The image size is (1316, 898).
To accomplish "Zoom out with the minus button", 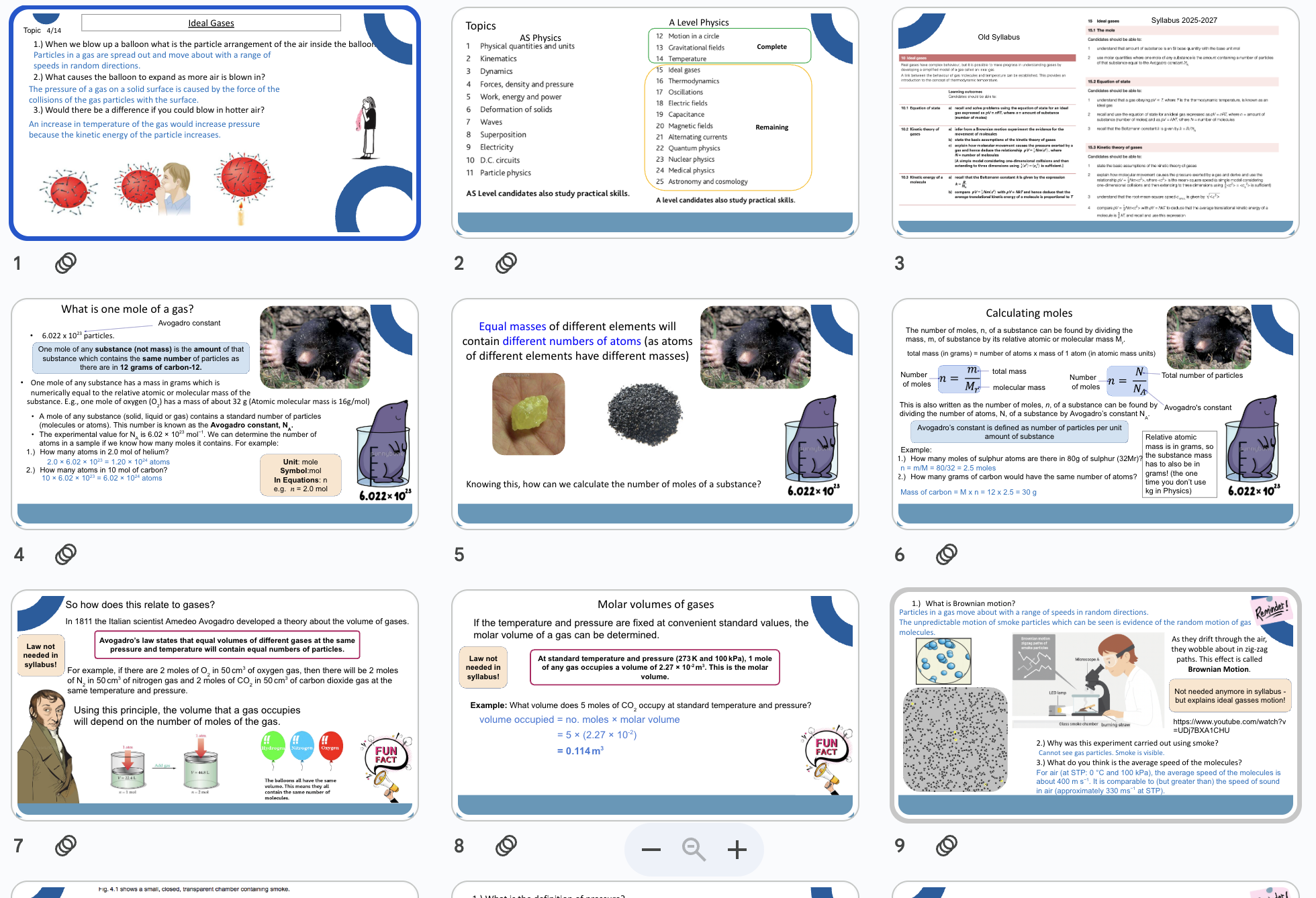I will [x=651, y=850].
